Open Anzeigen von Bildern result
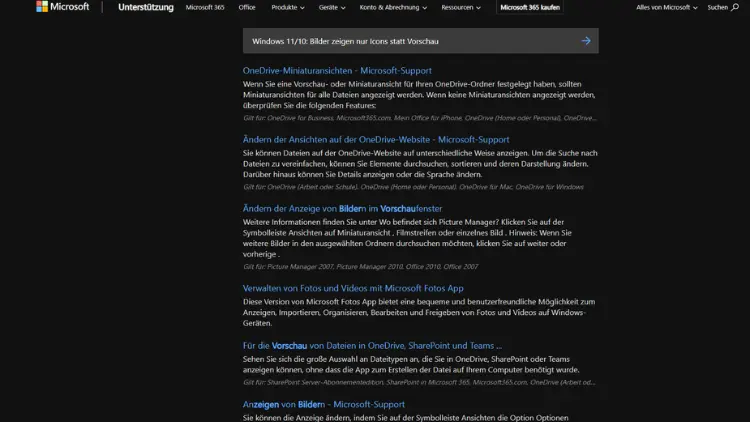 click(x=324, y=404)
